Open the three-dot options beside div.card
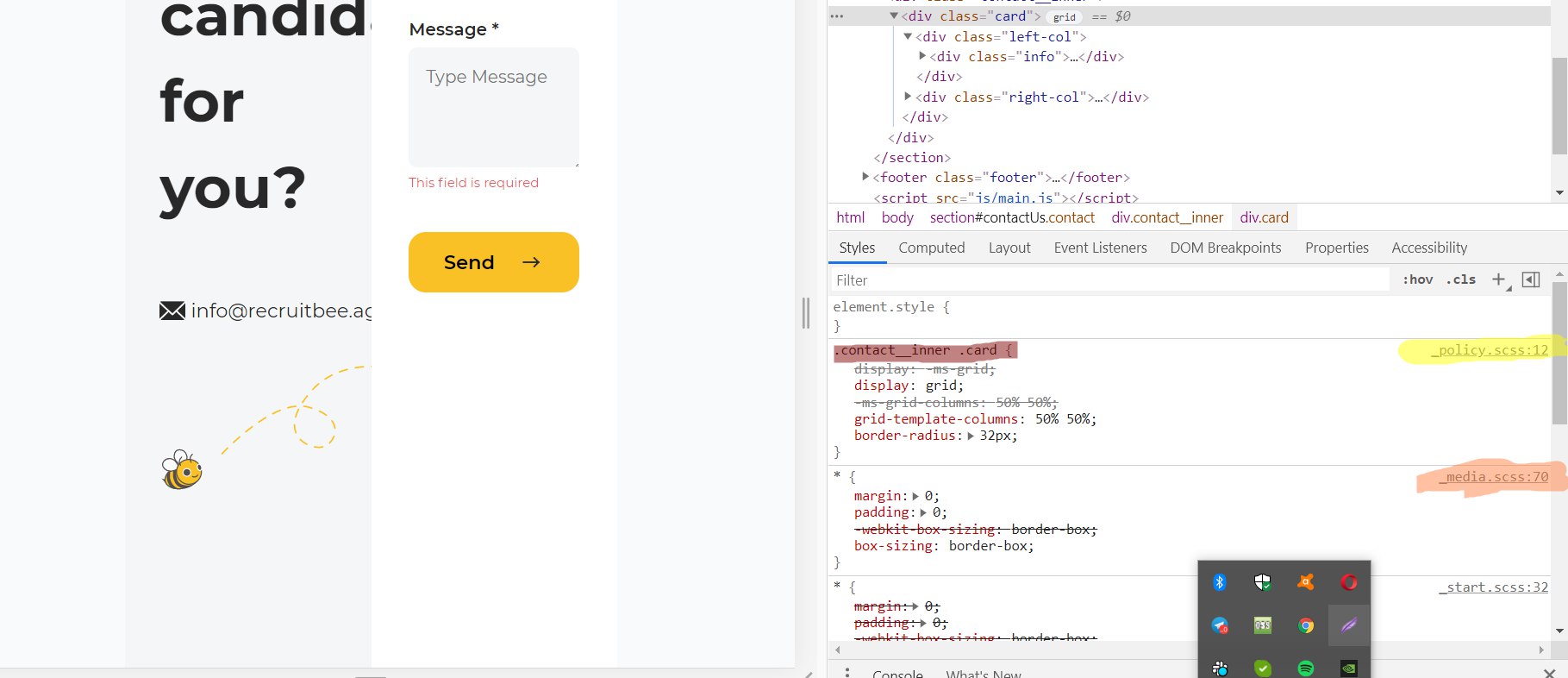The image size is (1568, 678). (837, 16)
